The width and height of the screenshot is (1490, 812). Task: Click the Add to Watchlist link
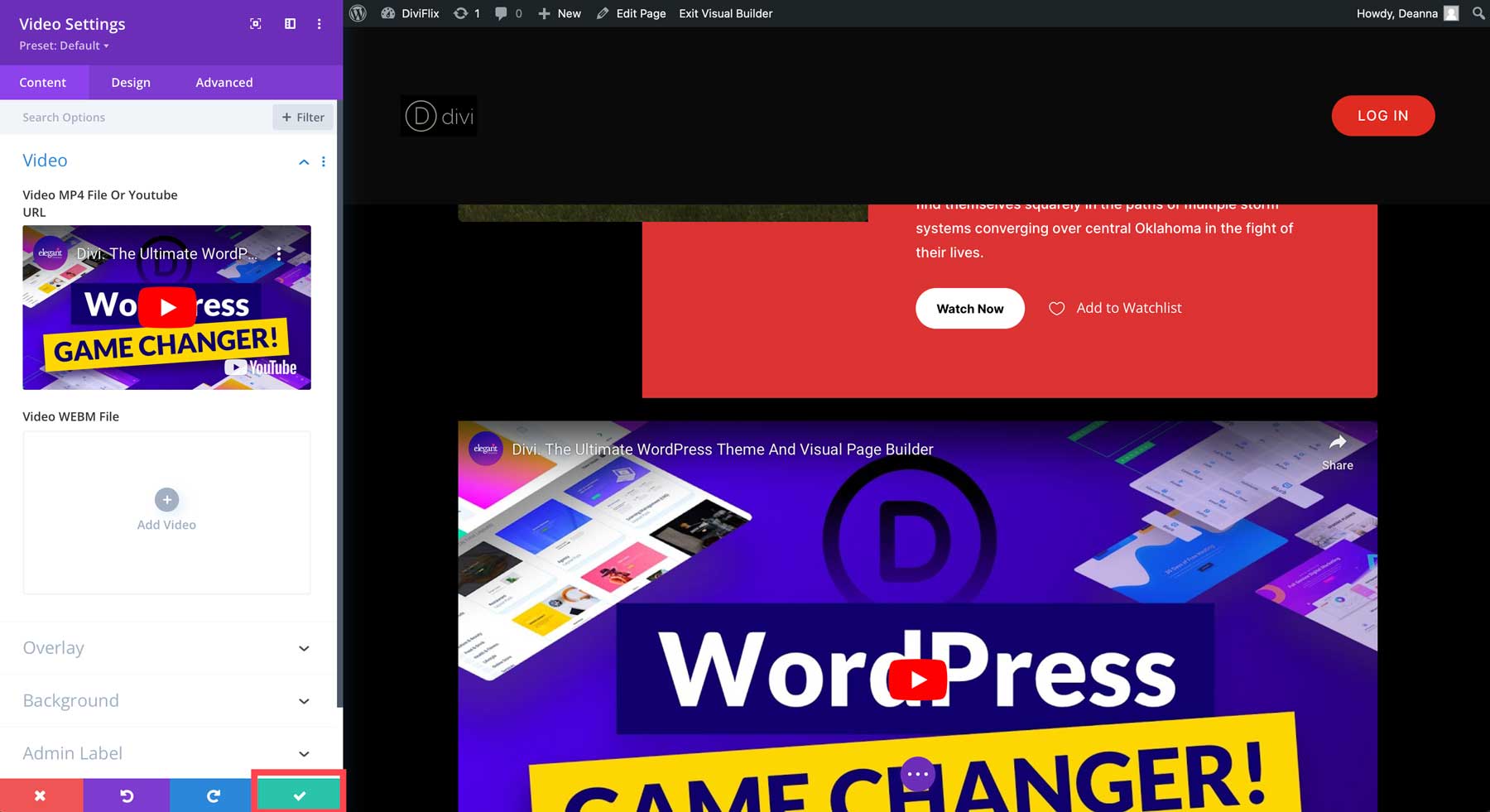(1128, 308)
